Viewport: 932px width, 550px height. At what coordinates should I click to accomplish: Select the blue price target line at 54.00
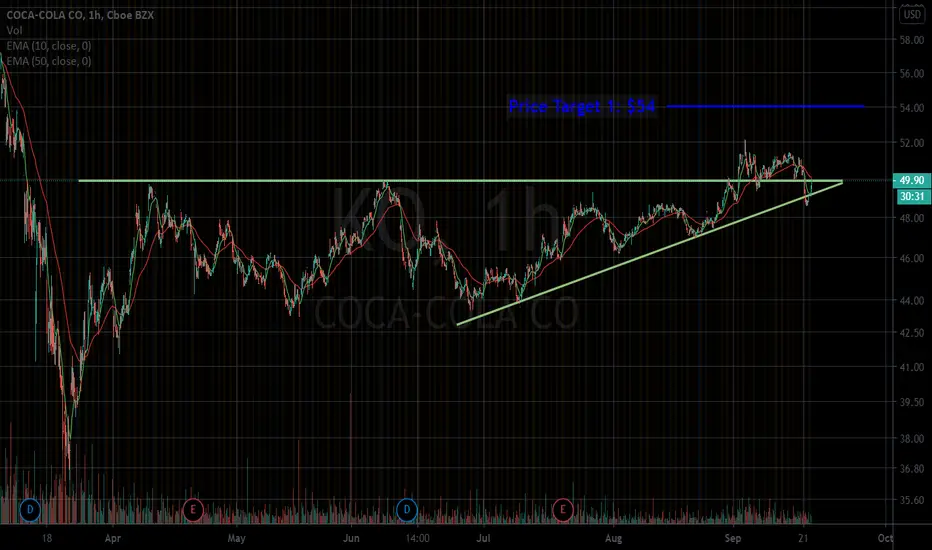click(766, 106)
